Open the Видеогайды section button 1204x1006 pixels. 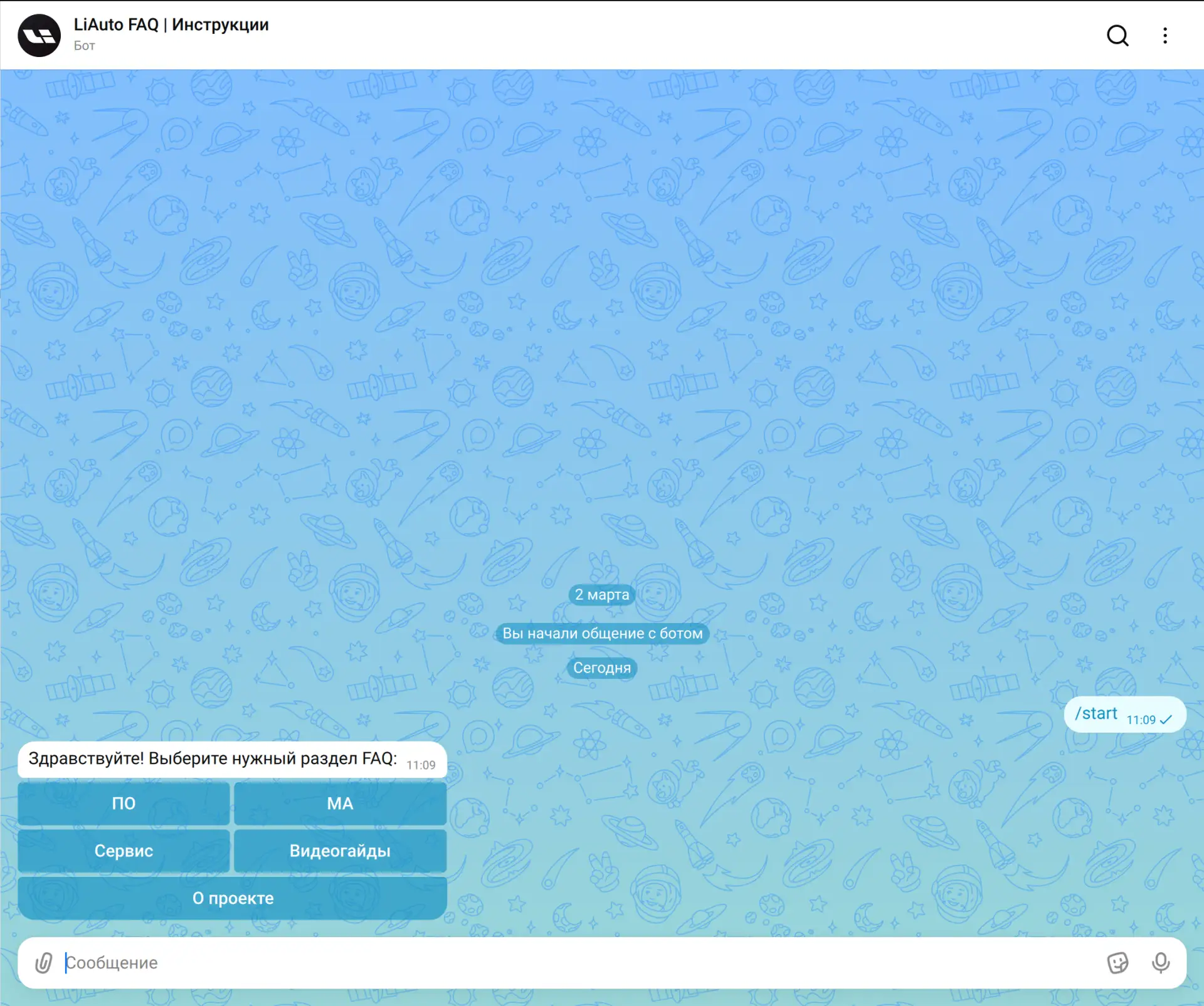tap(340, 851)
